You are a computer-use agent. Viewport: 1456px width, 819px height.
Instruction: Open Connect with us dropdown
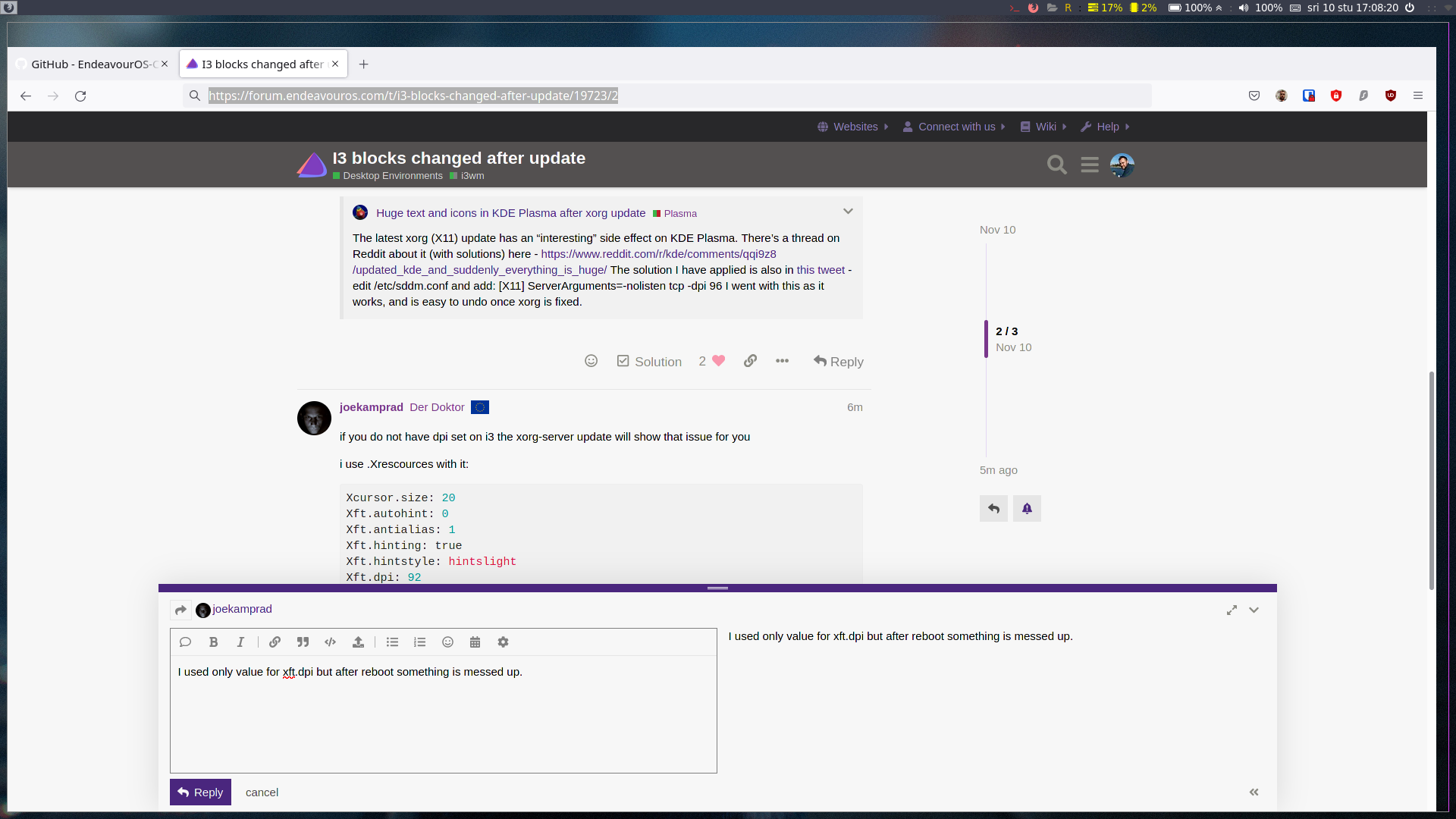click(954, 127)
